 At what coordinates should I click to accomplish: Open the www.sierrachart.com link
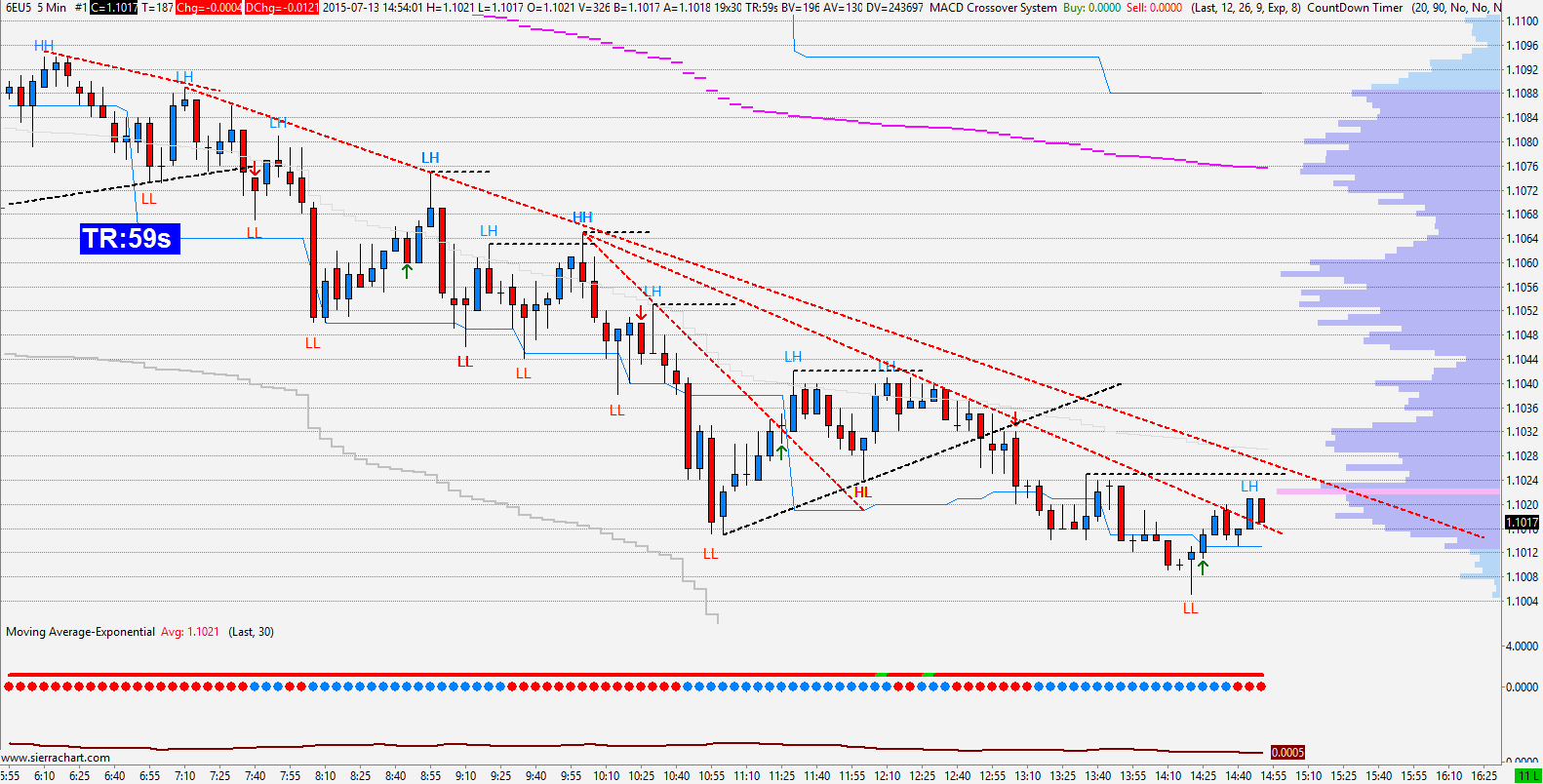tap(56, 758)
